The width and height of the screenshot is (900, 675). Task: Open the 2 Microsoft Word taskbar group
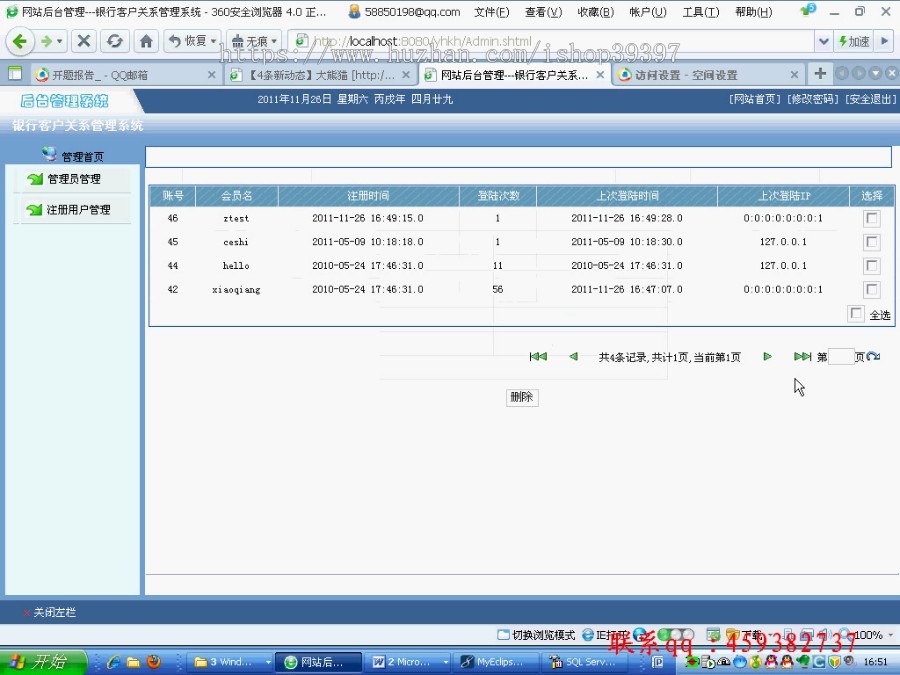pyautogui.click(x=409, y=662)
